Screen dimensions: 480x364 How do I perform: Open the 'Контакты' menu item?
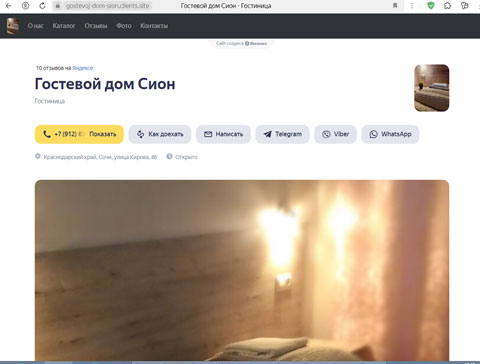tap(154, 26)
